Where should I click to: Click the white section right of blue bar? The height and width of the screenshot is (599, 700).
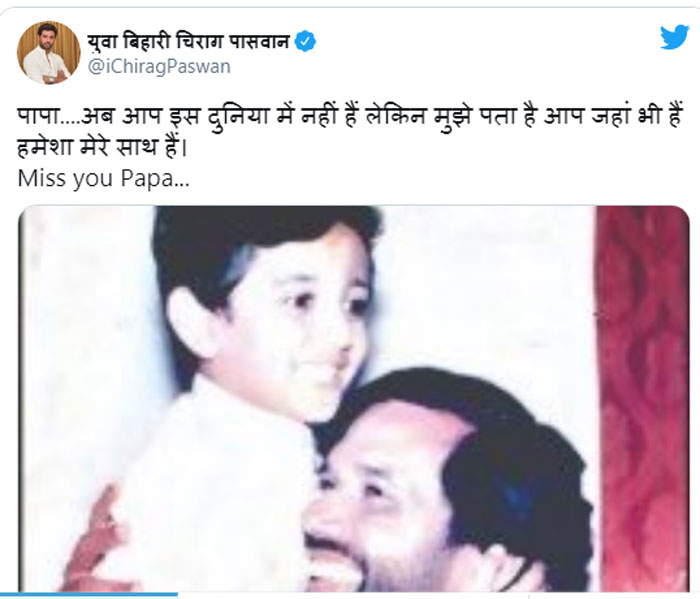(439, 596)
